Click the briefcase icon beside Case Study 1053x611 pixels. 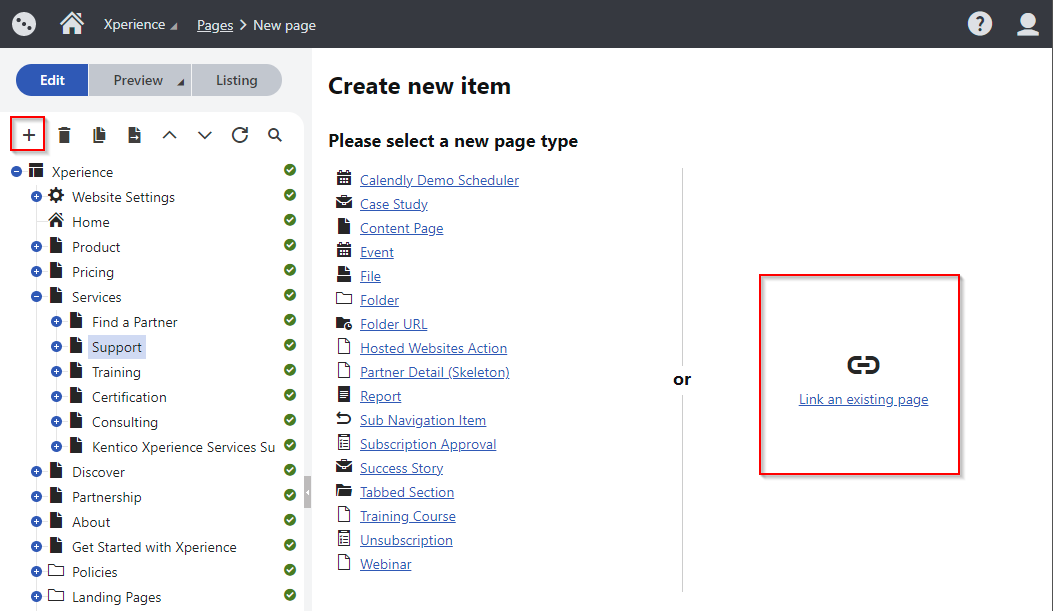(x=344, y=202)
